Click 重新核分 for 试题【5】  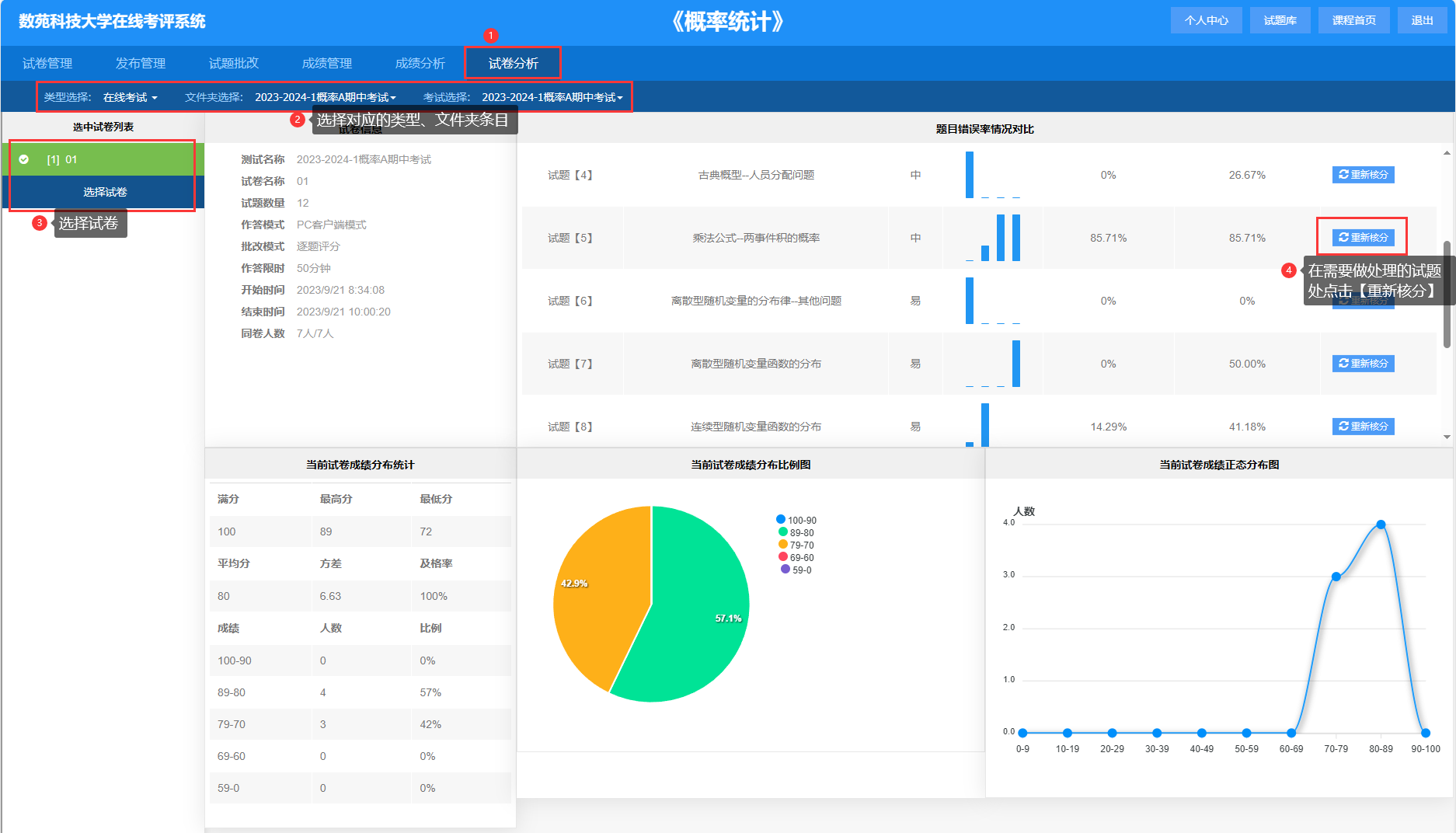[1363, 238]
